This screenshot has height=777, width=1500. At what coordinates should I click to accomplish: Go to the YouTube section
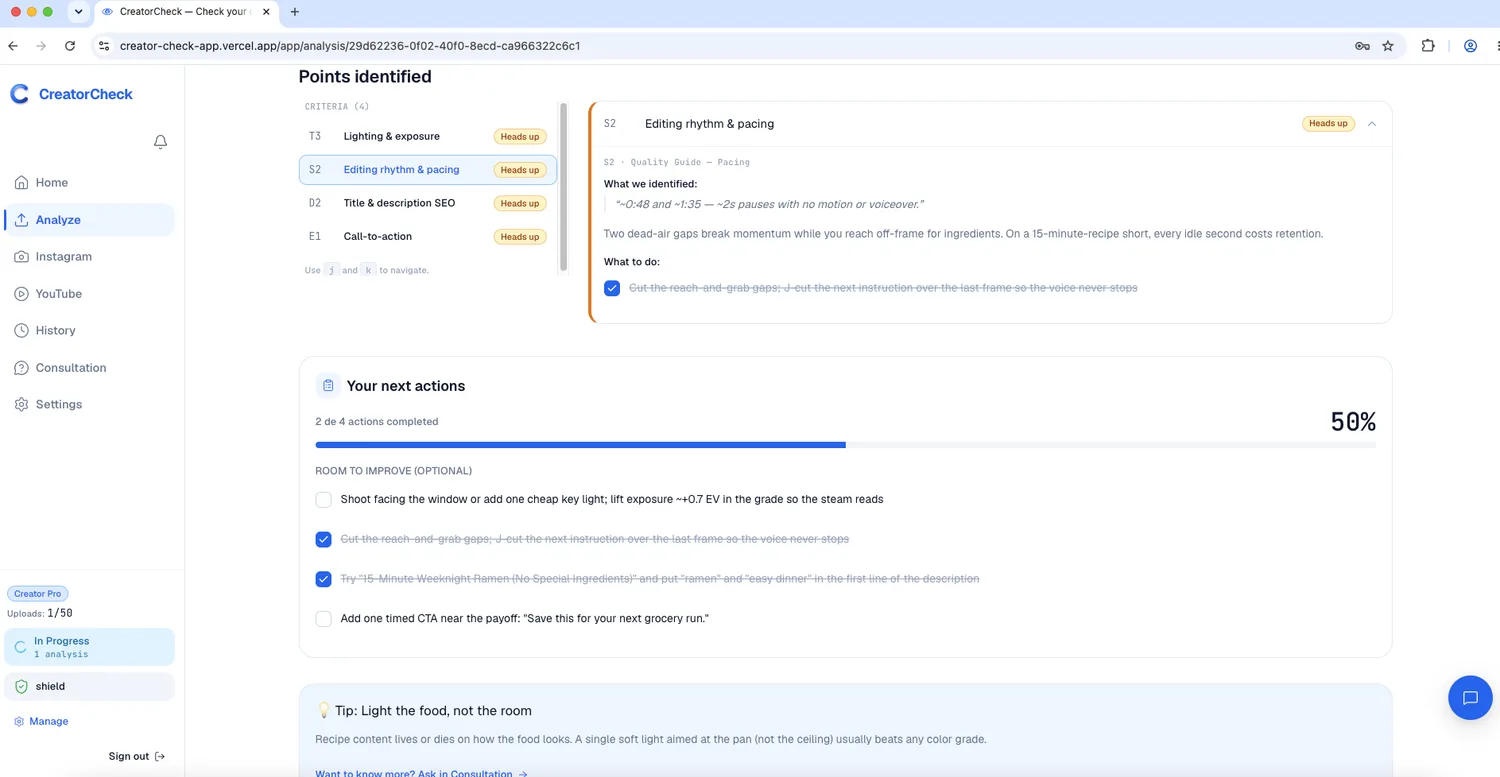89,294
